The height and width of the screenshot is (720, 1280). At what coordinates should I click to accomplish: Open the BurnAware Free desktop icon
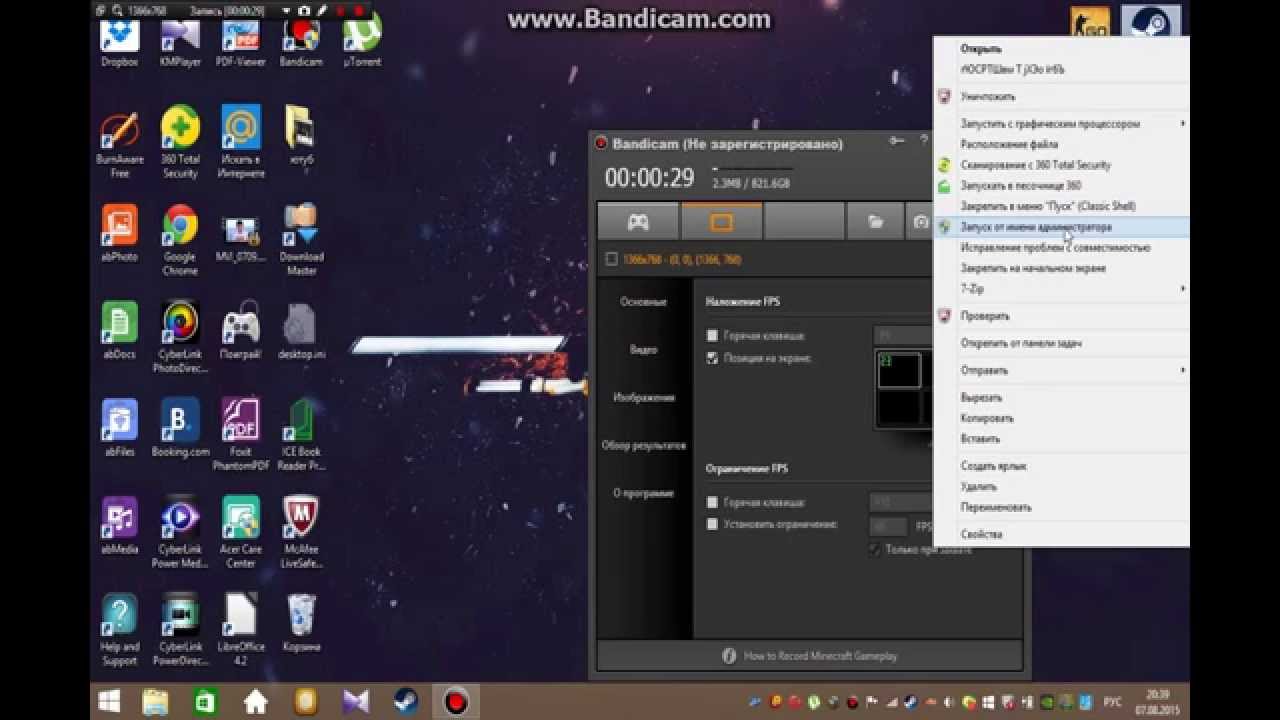tap(119, 143)
